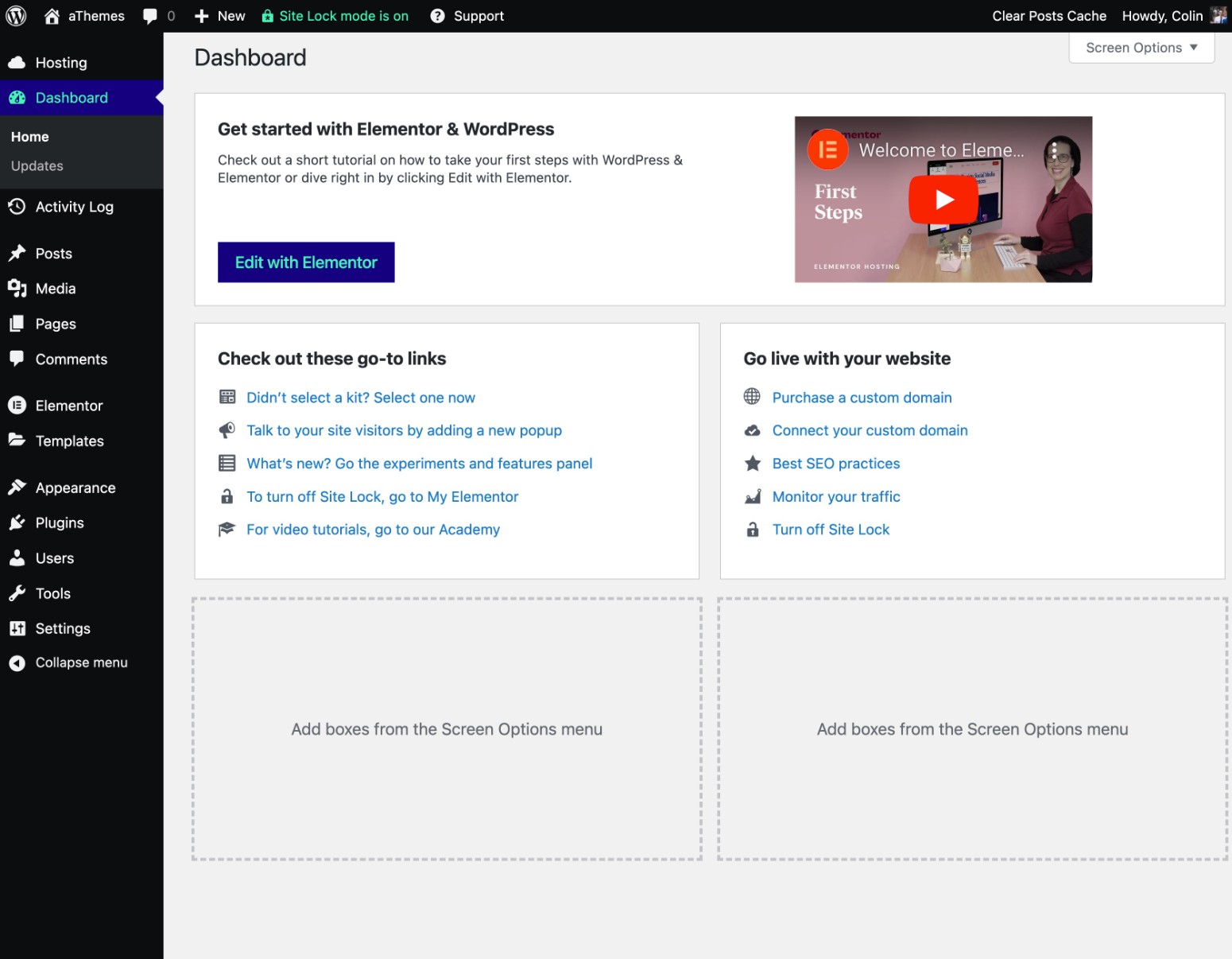Go to Activity Log menu
The image size is (1232, 959).
(x=82, y=207)
